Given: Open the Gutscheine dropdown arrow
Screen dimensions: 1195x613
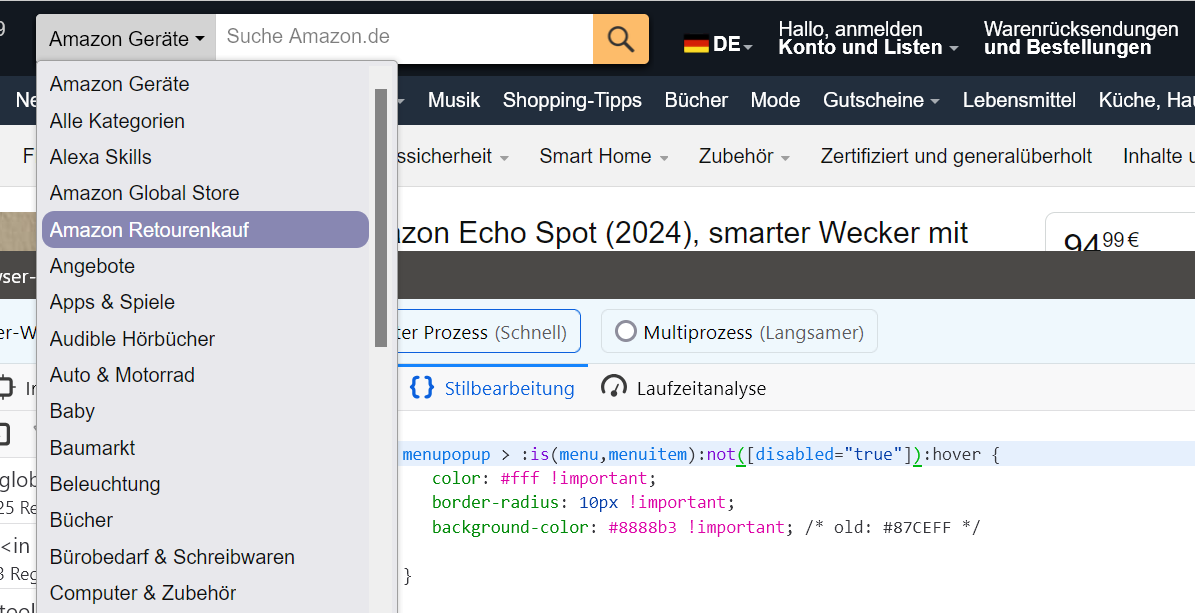Looking at the screenshot, I should point(935,101).
